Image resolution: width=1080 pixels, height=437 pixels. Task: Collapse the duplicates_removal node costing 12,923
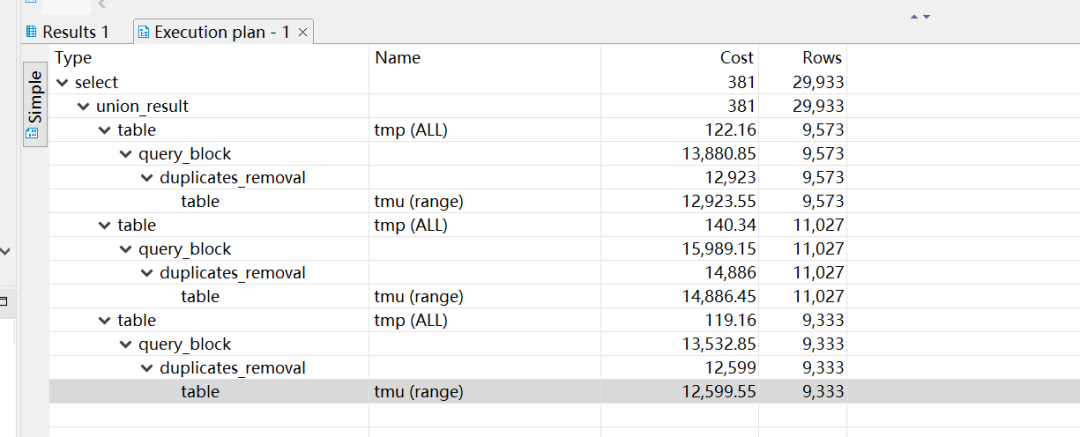coord(147,178)
